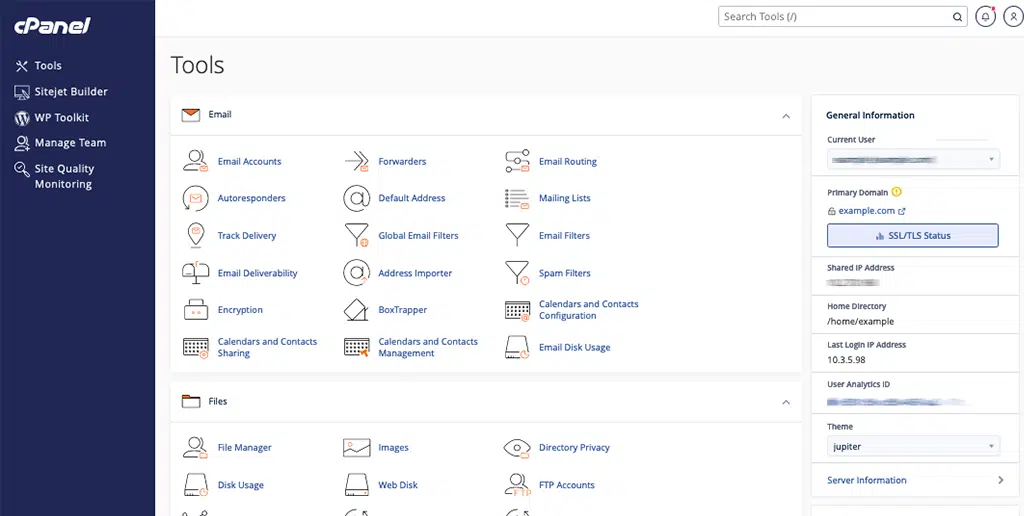The width and height of the screenshot is (1024, 516).
Task: Click the Last Login IP 10.3.5.98
Action: pyautogui.click(x=846, y=359)
